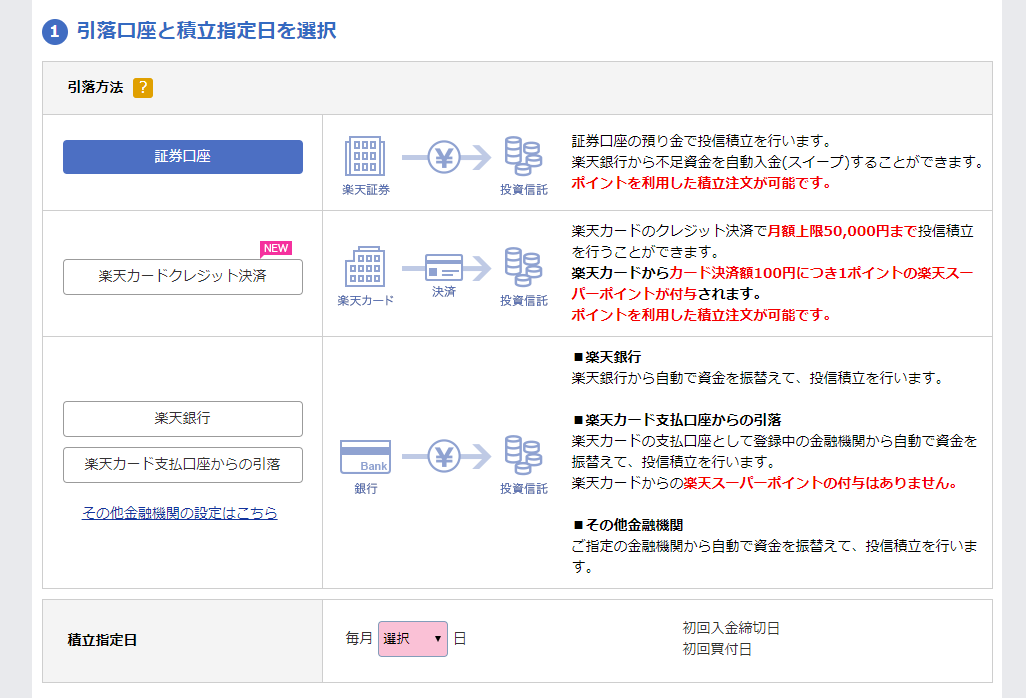
Task: Click the yen arrow icon in 証券口座 row
Action: (x=446, y=157)
